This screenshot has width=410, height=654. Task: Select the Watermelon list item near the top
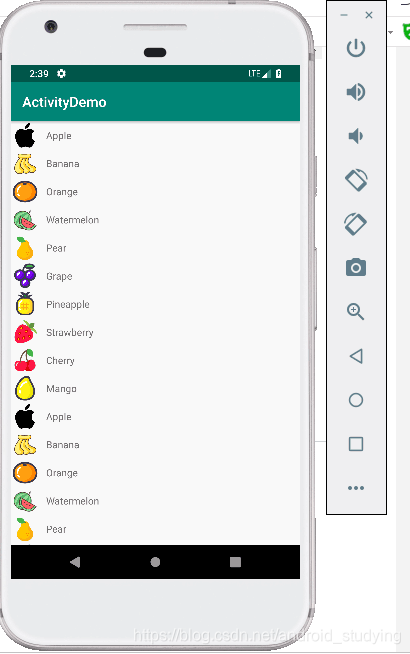[x=155, y=220]
